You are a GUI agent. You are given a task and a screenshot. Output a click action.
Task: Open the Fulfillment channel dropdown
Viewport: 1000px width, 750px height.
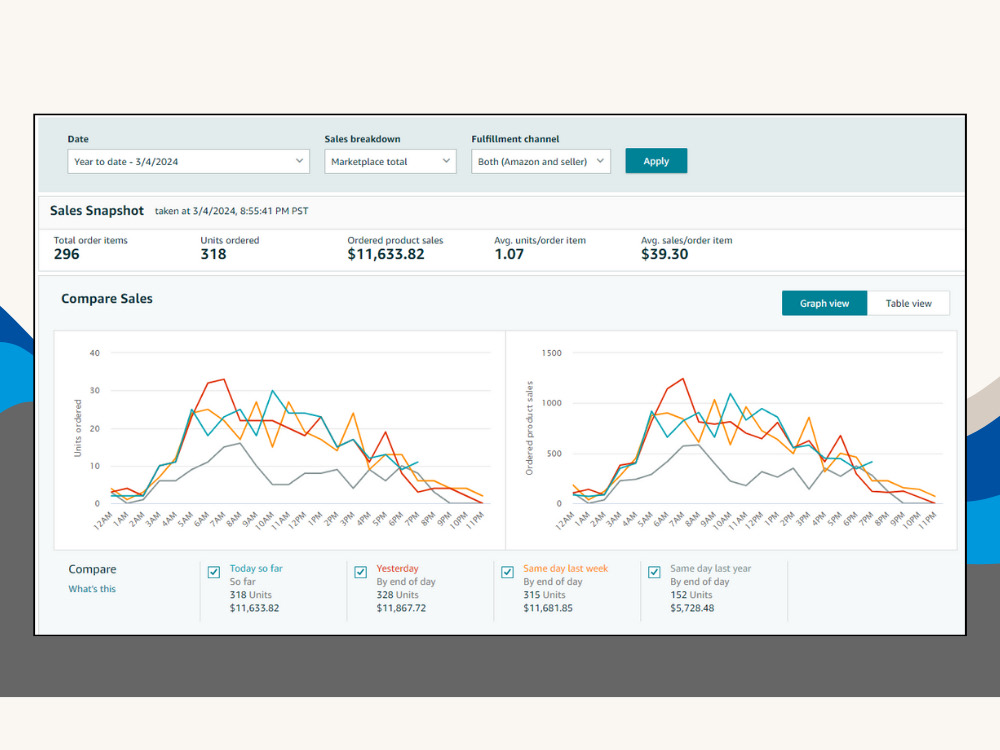point(540,161)
